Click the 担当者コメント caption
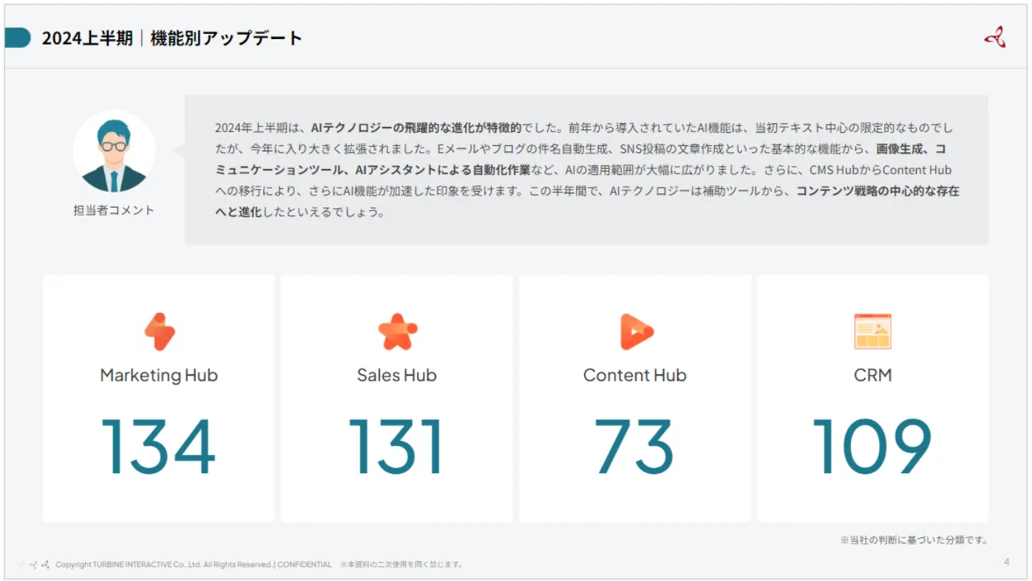 point(114,210)
